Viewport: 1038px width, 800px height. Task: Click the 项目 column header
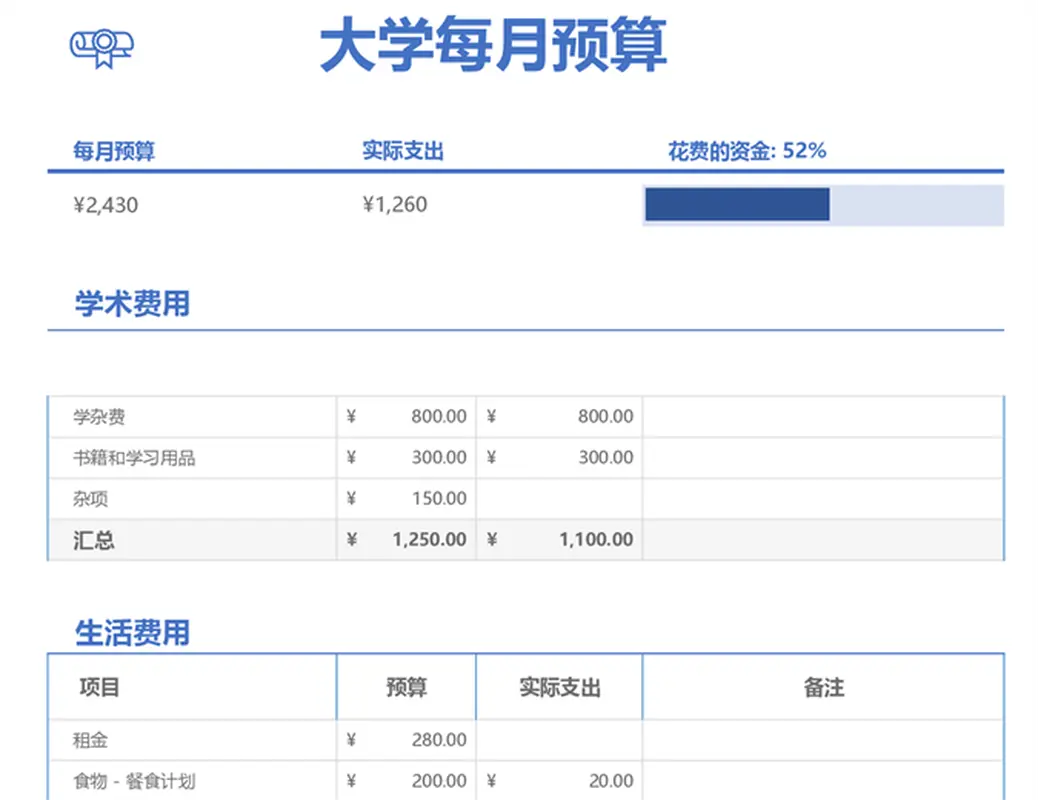tap(100, 687)
